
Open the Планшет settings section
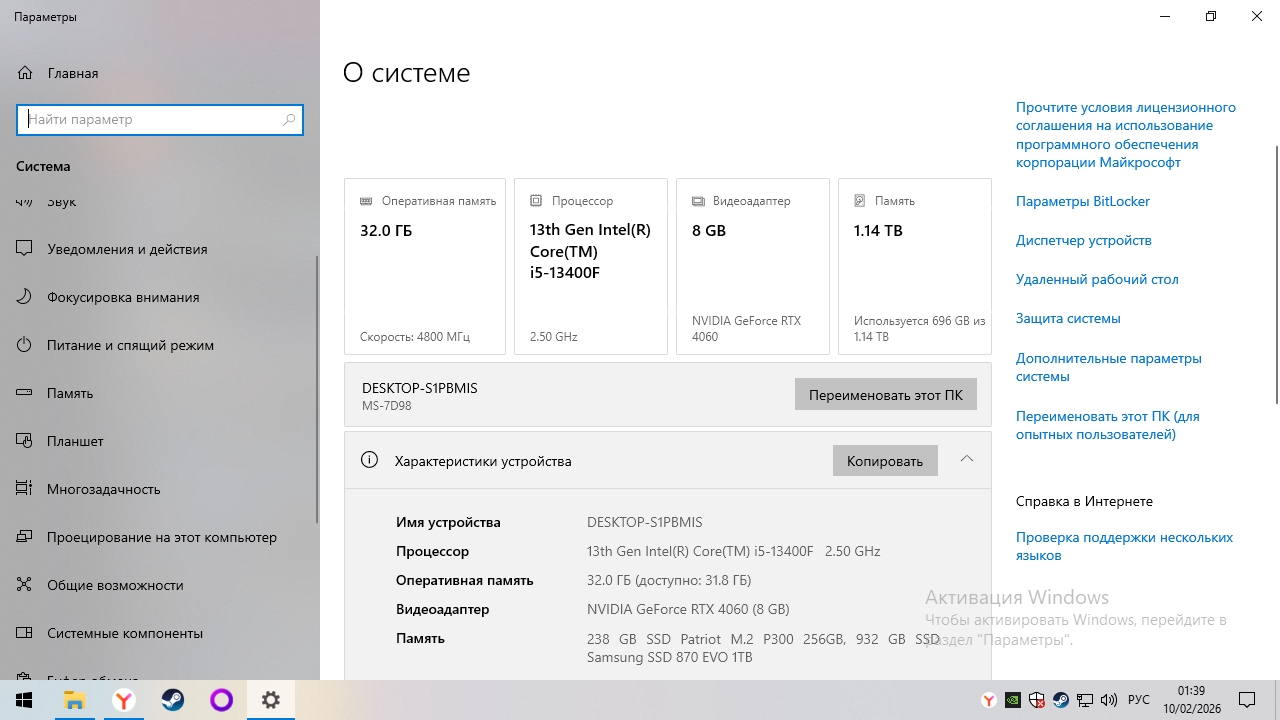[x=160, y=441]
